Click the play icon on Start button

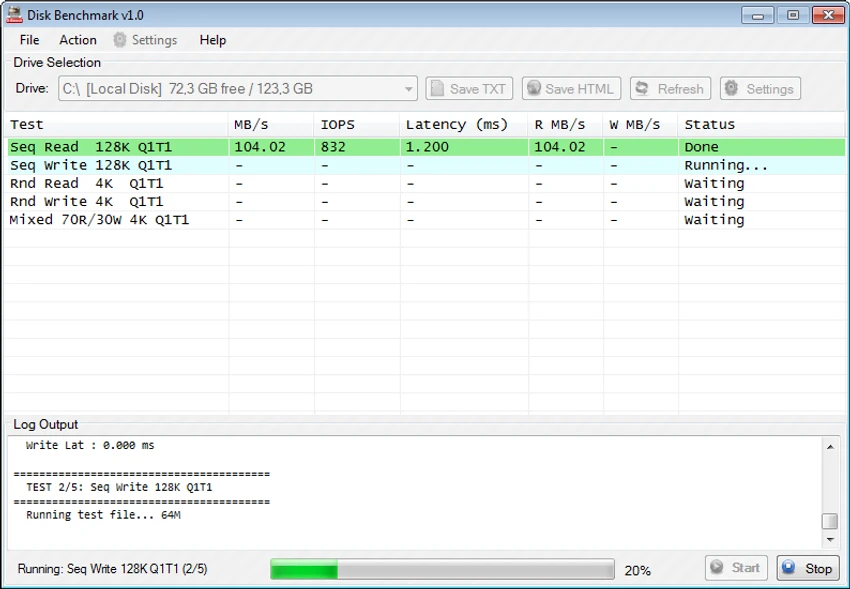tap(717, 567)
